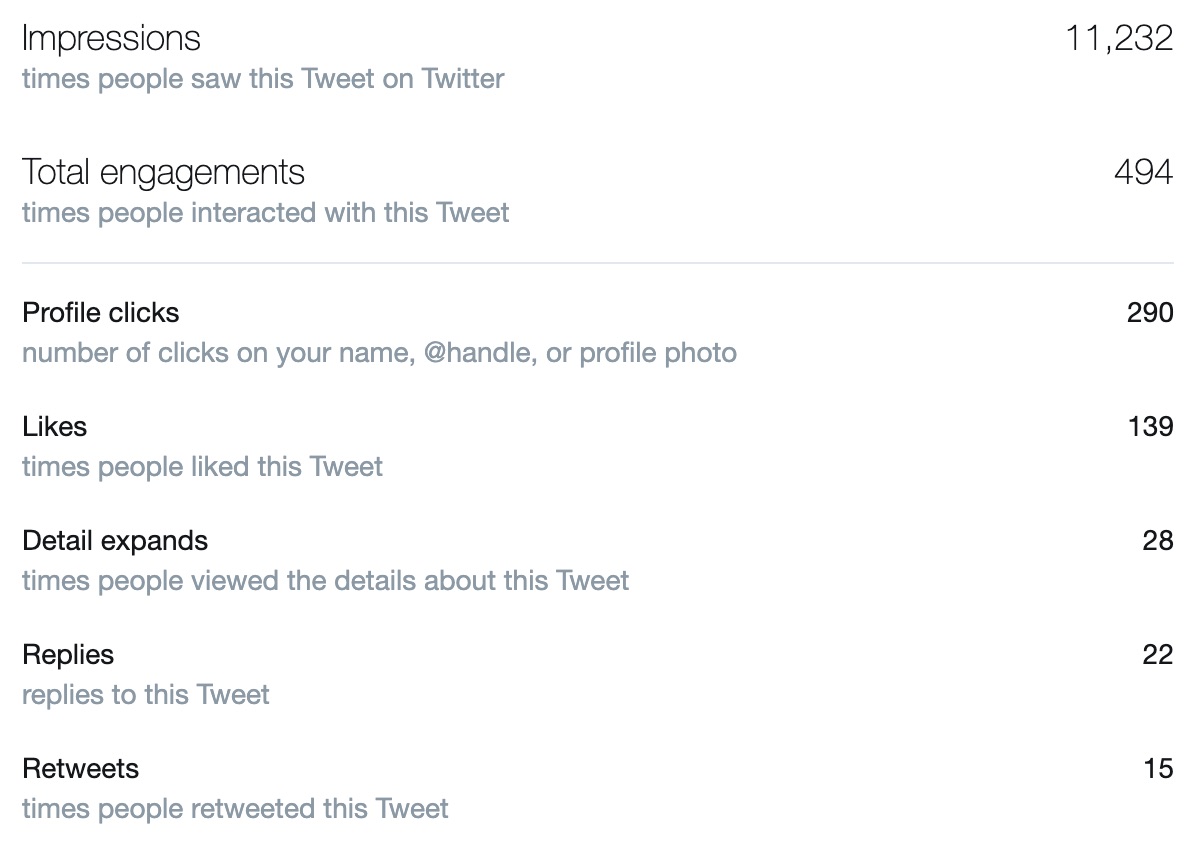Click the '@handle, or profile photo' description text

tap(580, 353)
